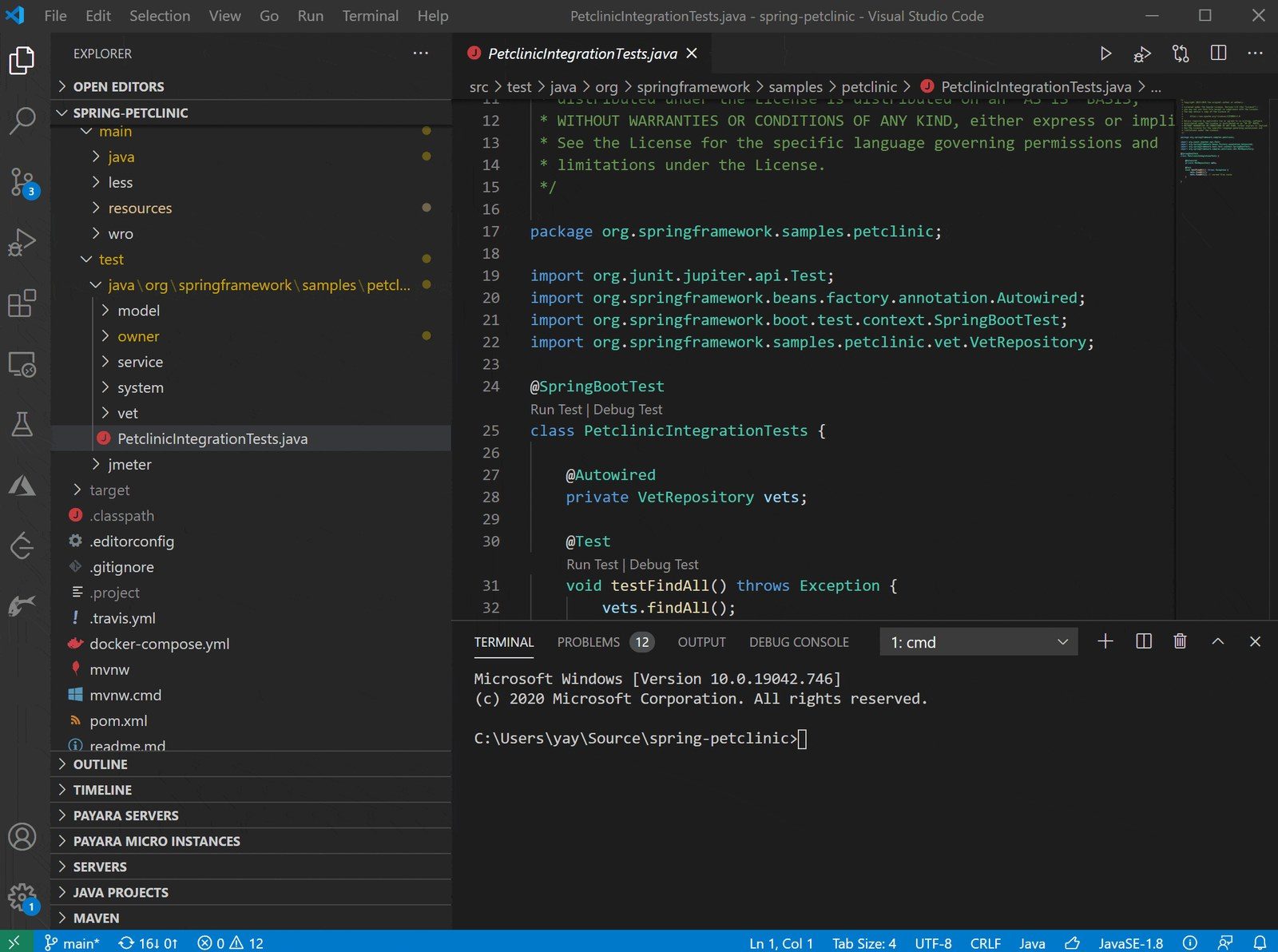1278x952 pixels.
Task: Run the Java file with play icon
Action: tap(1105, 54)
